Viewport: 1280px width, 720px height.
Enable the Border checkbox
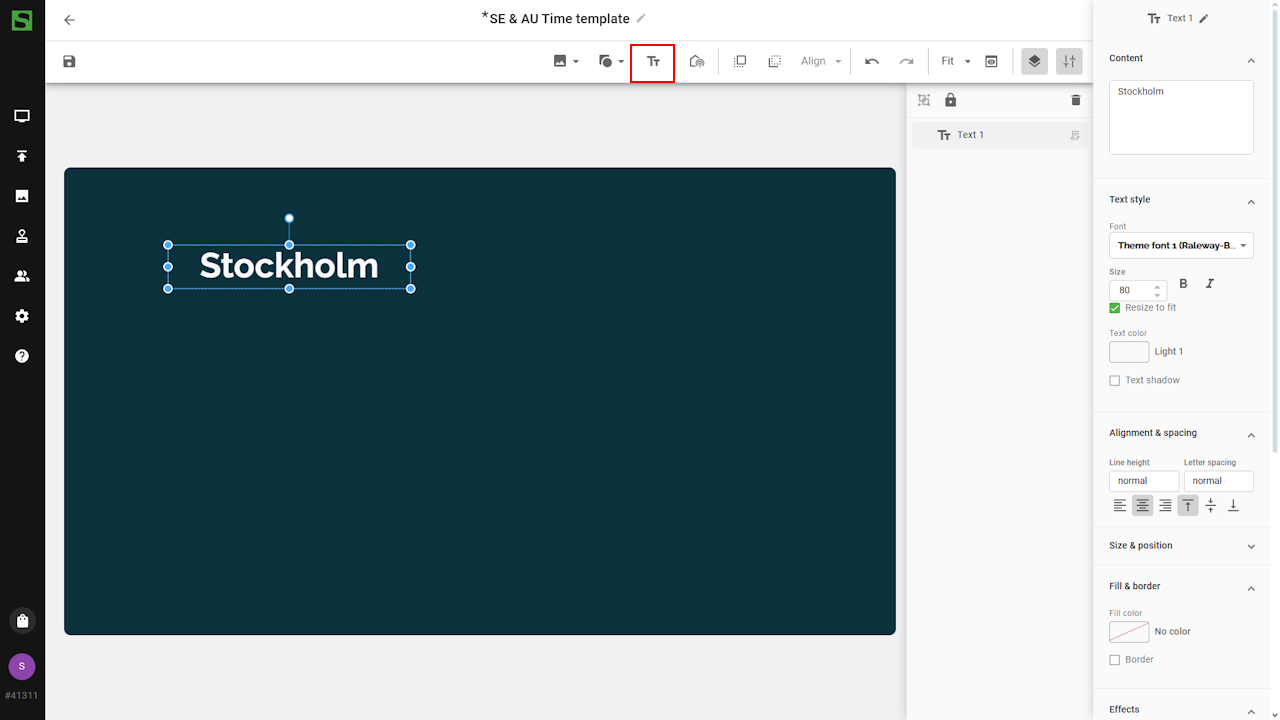coord(1115,660)
